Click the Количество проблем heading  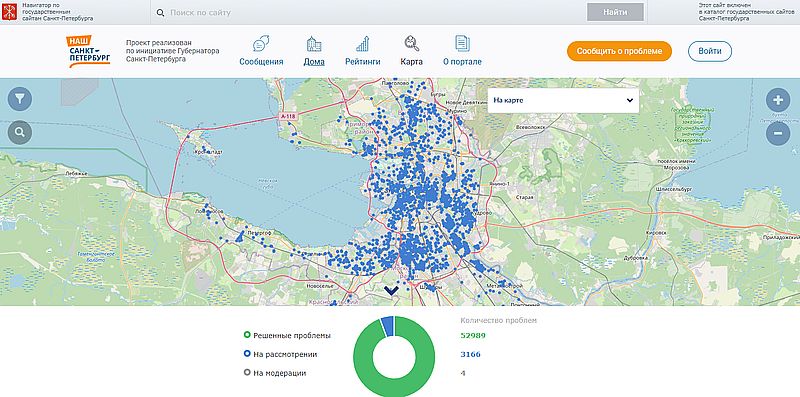[x=498, y=320]
